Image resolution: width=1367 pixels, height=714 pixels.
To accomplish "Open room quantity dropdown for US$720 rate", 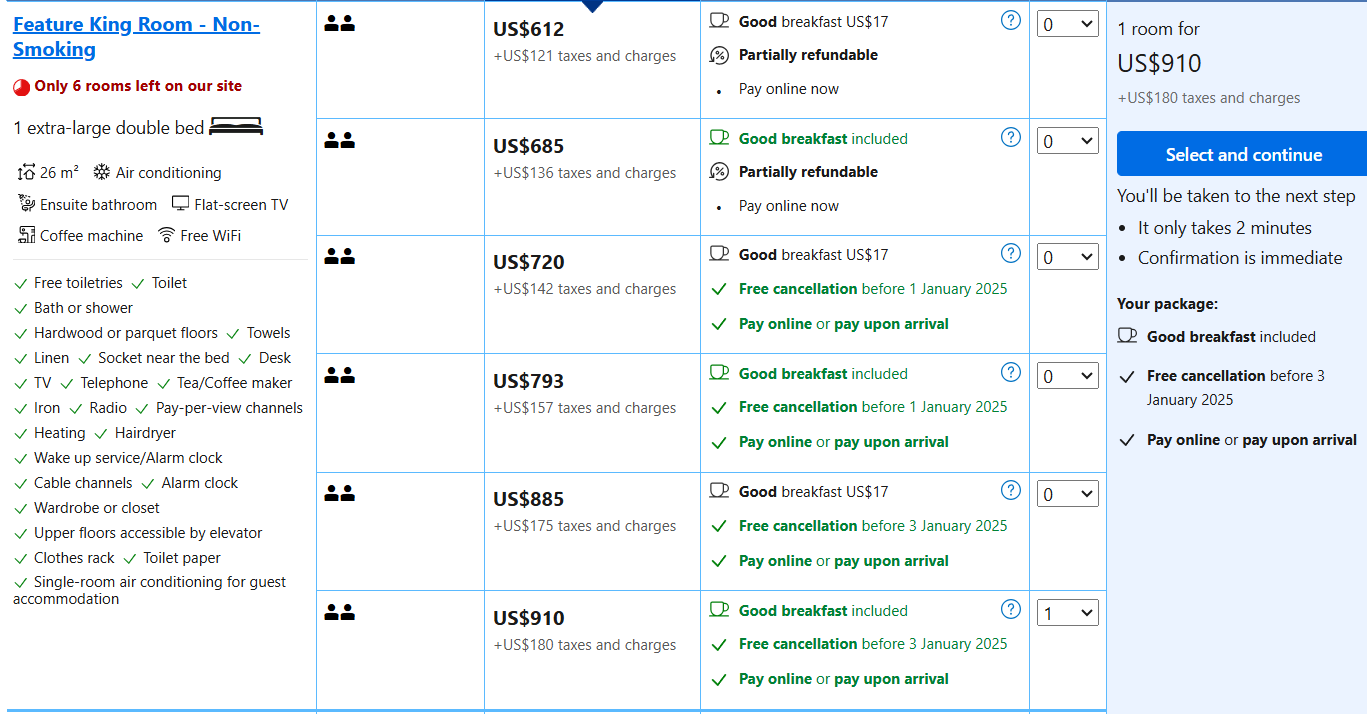I will click(x=1068, y=257).
